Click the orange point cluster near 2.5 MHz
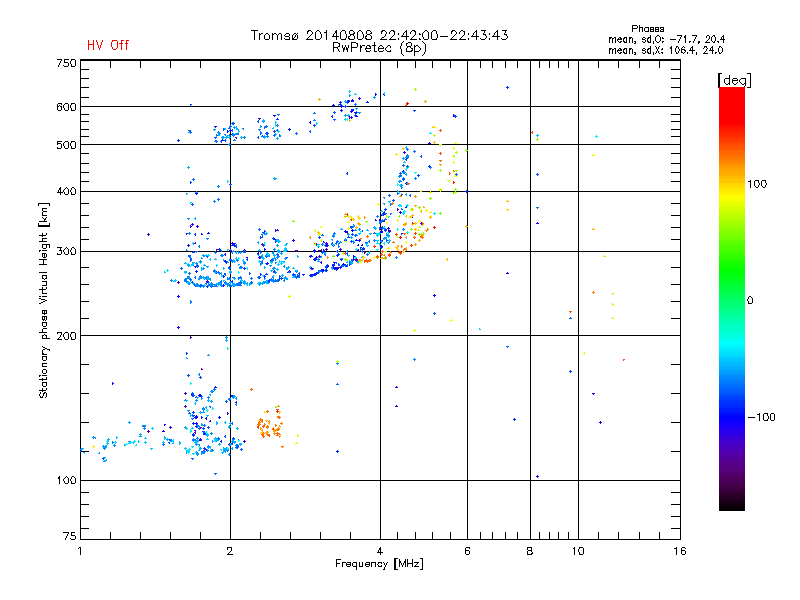800x600 pixels. [x=269, y=424]
